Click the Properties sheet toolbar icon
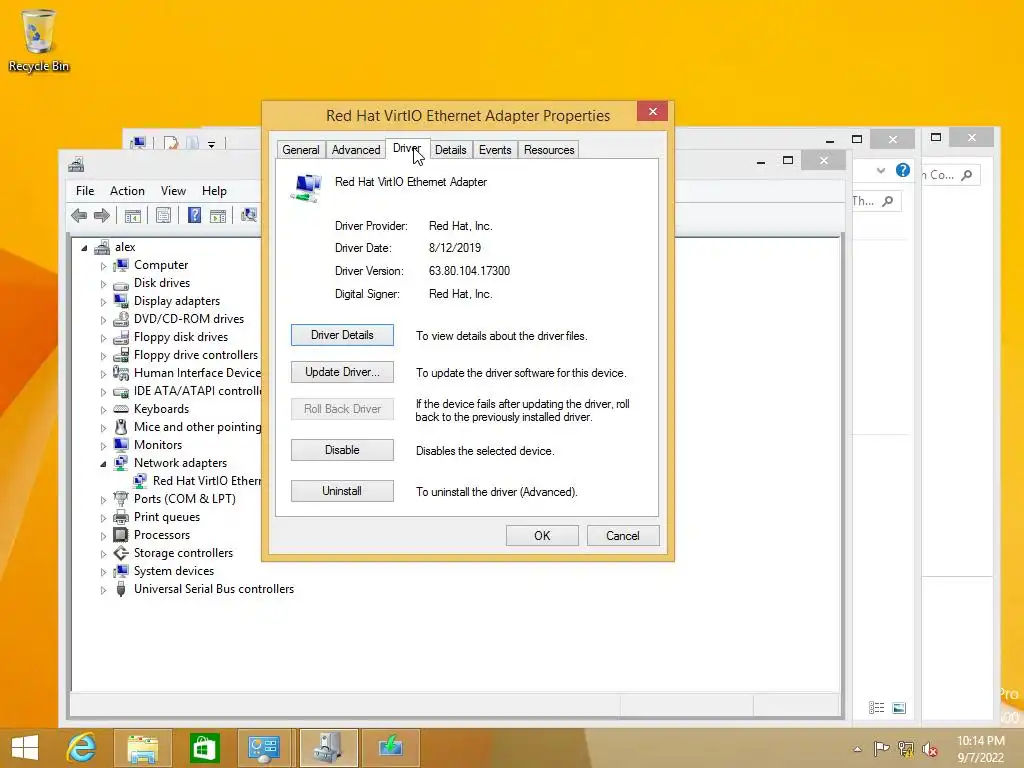 [x=163, y=216]
